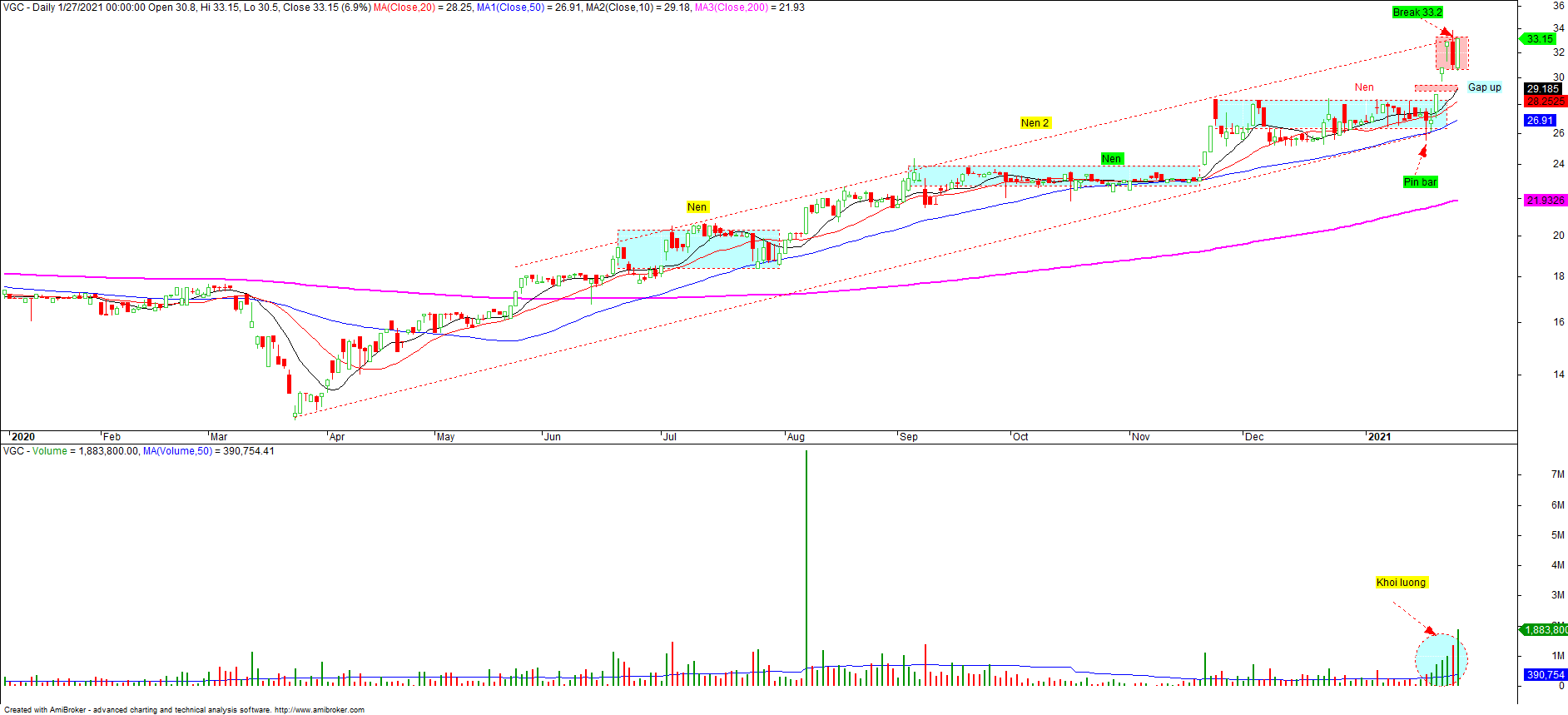Open the amibroker.com link in footer
This screenshot has height=715, width=1568.
tap(319, 710)
